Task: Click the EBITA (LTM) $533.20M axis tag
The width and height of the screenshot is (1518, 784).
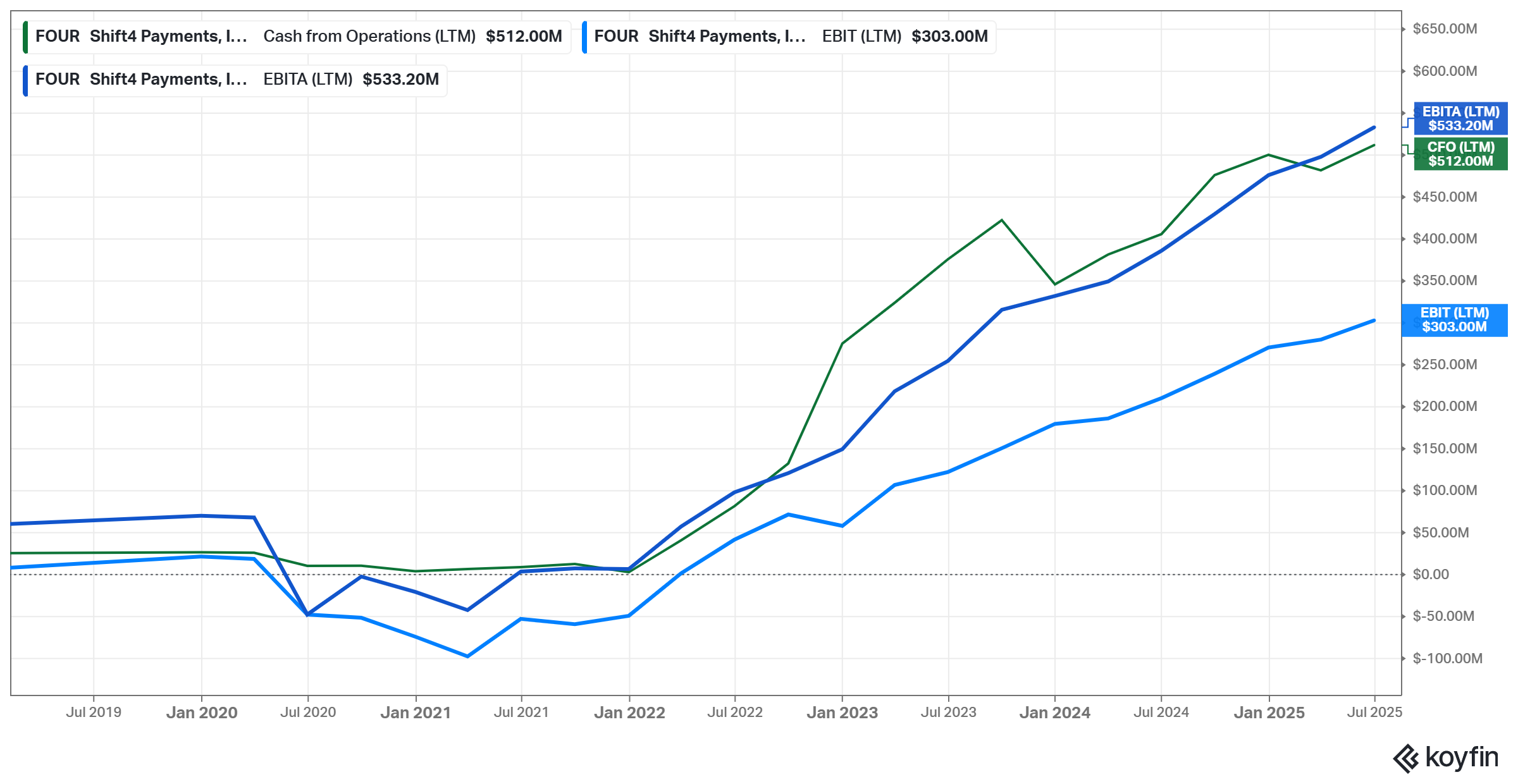Action: point(1460,118)
